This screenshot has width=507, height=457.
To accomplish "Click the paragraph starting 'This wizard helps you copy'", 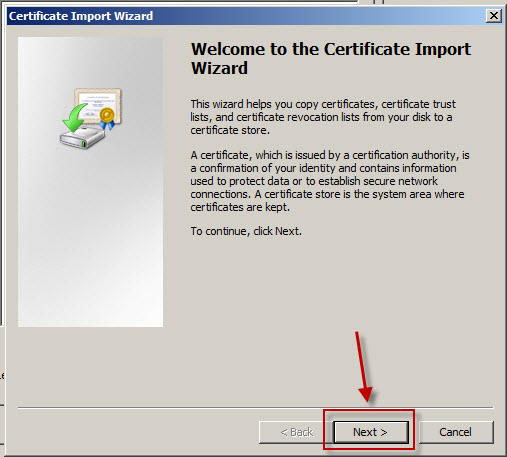I will [x=323, y=117].
